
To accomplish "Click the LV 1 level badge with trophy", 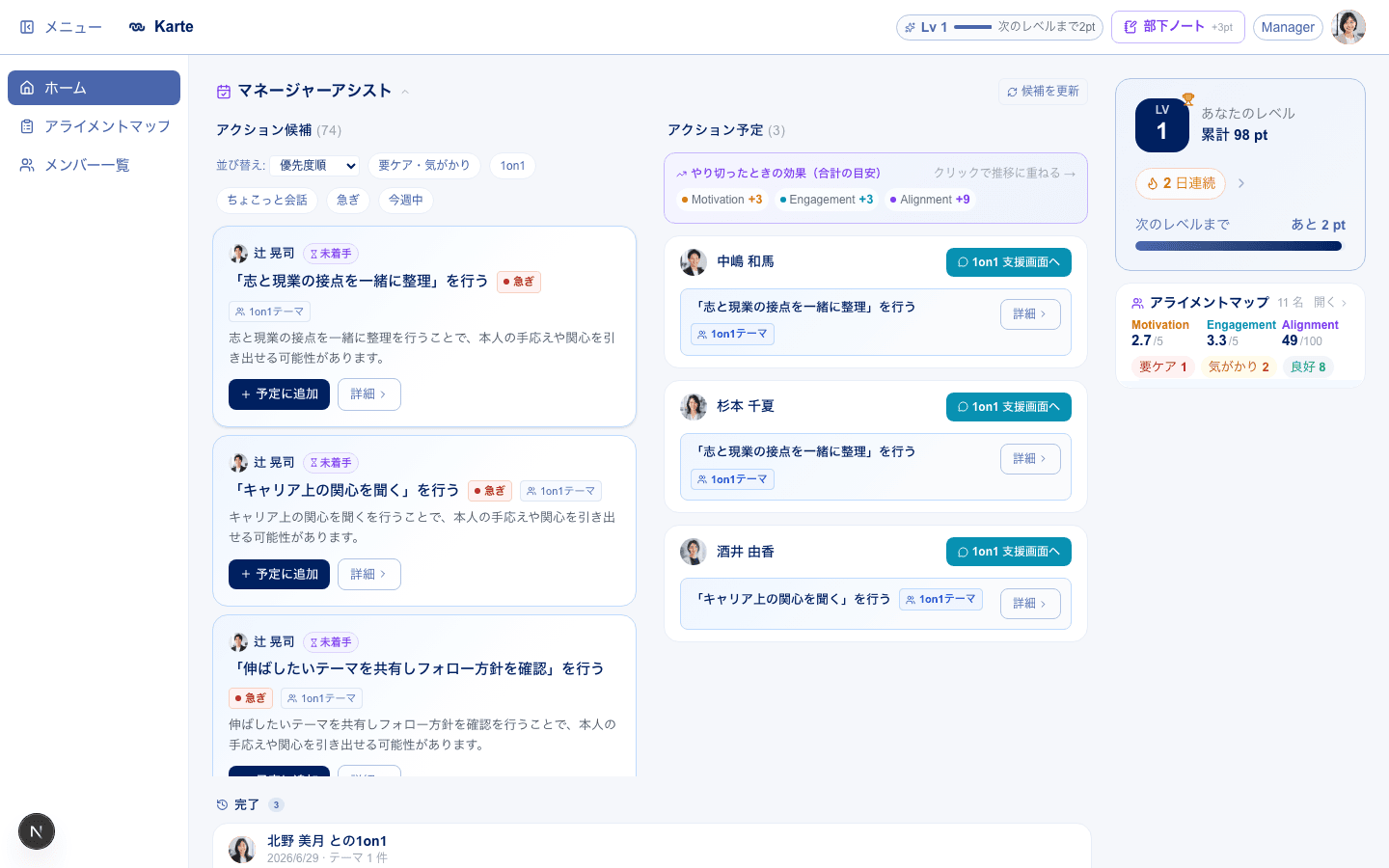I will [1162, 125].
